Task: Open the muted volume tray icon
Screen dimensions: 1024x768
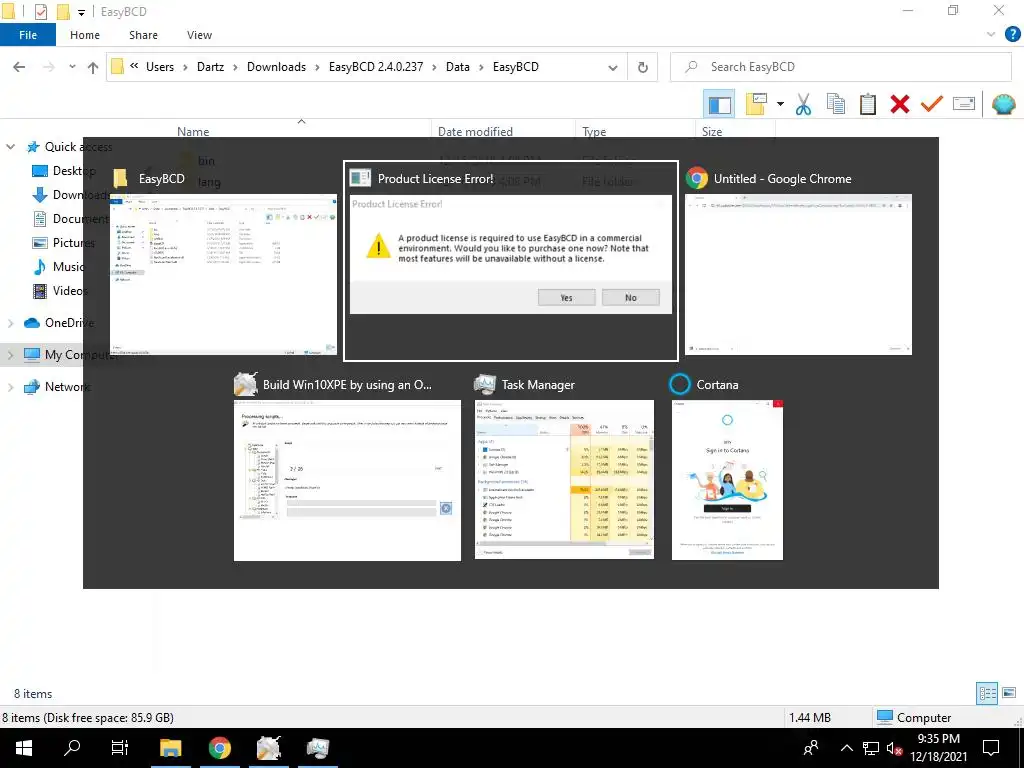Action: click(894, 748)
